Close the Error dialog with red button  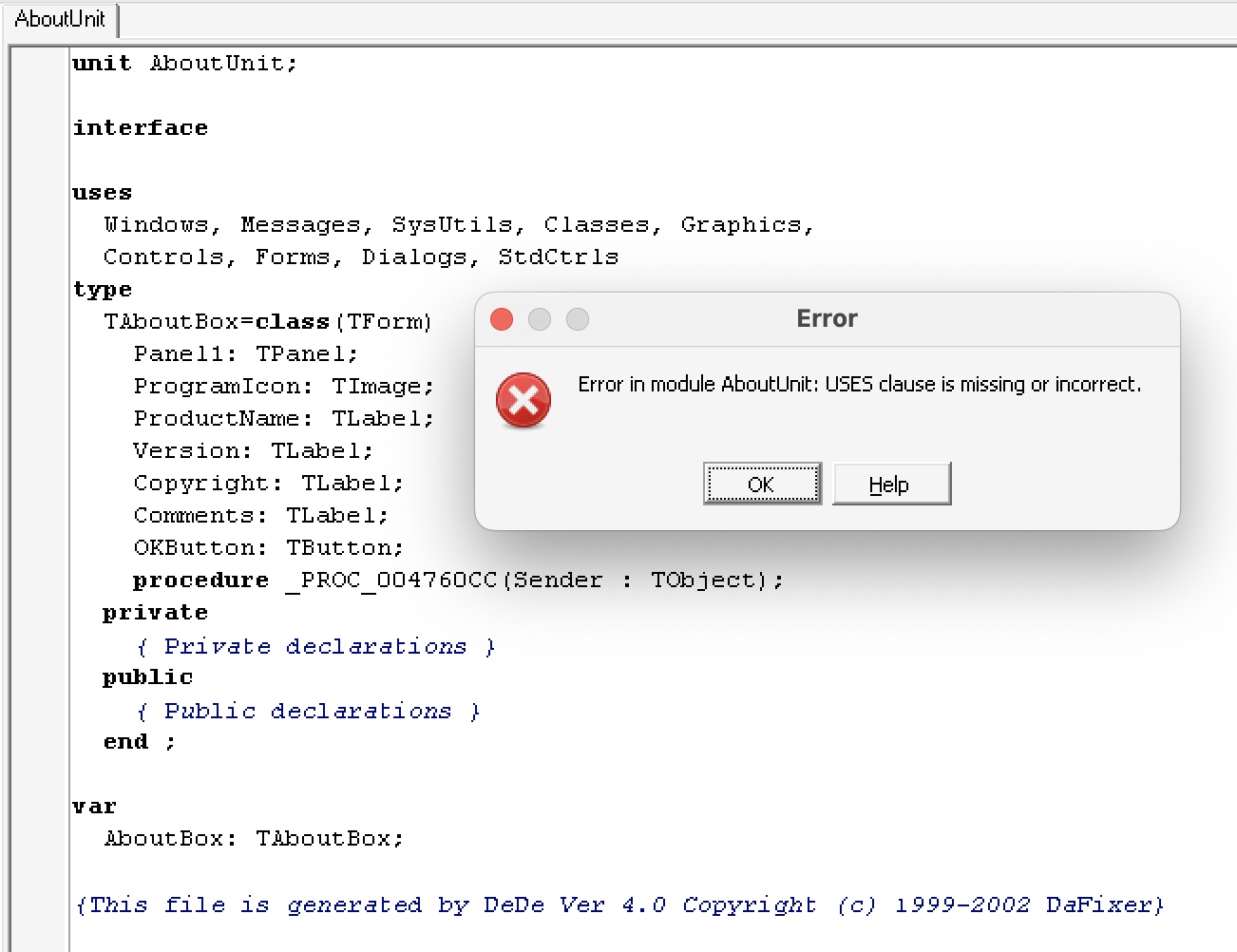[x=502, y=319]
